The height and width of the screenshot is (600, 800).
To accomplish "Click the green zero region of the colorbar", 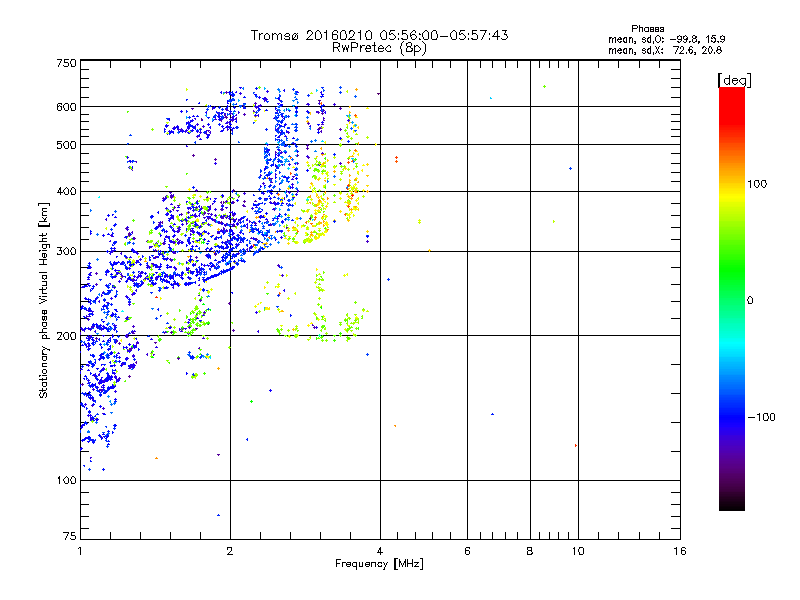I will 732,300.
